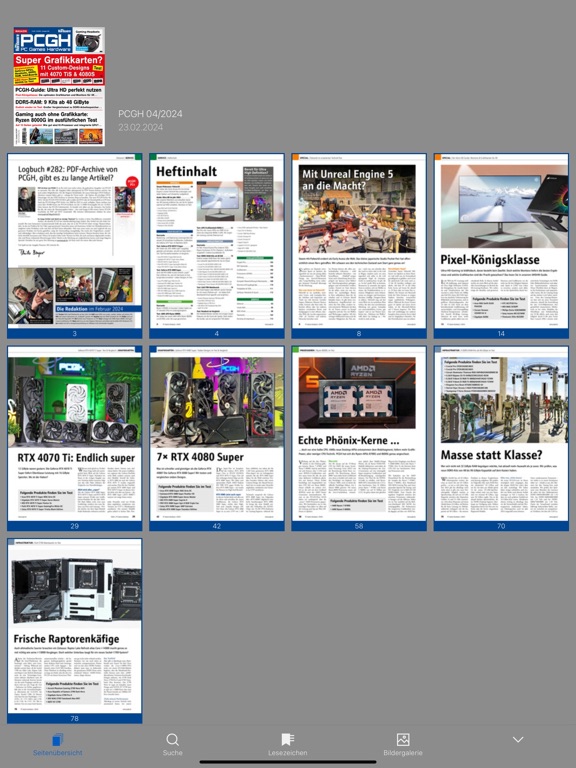The image size is (576, 768).
Task: Open the Pixel-Königsklasse page 14 thumbnail
Action: (501, 246)
